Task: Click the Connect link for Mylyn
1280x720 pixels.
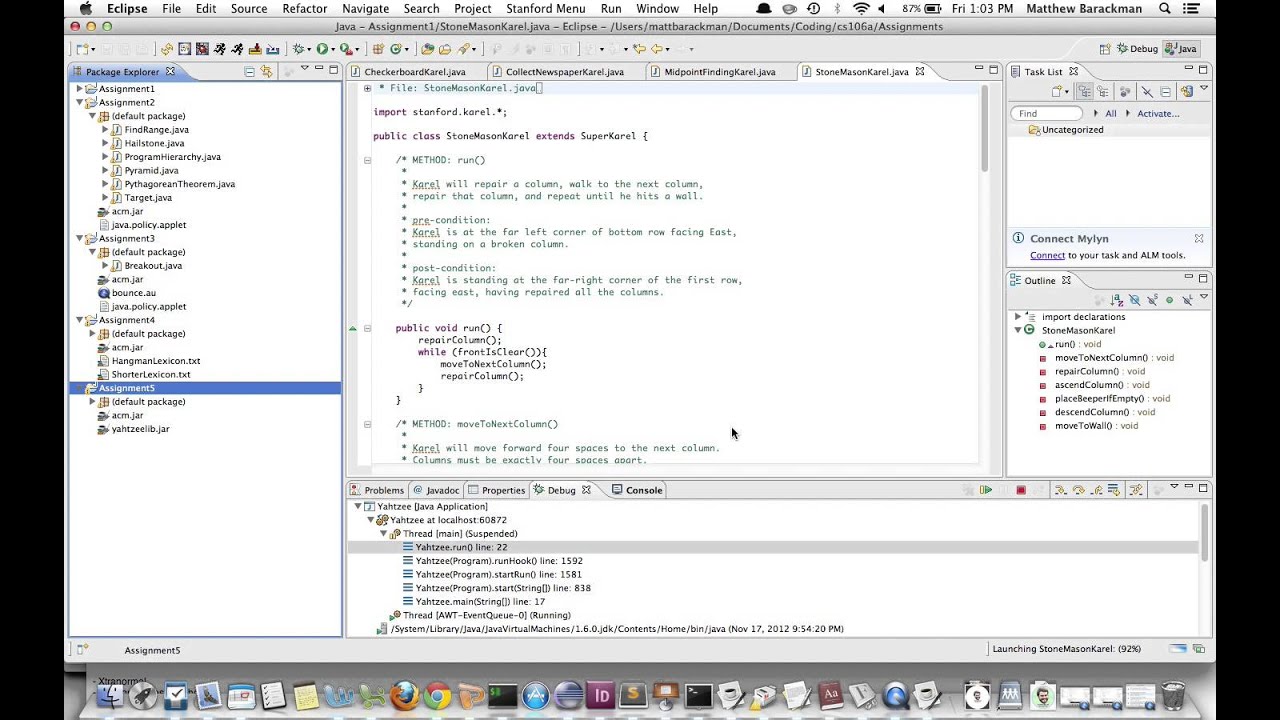Action: (x=1047, y=255)
